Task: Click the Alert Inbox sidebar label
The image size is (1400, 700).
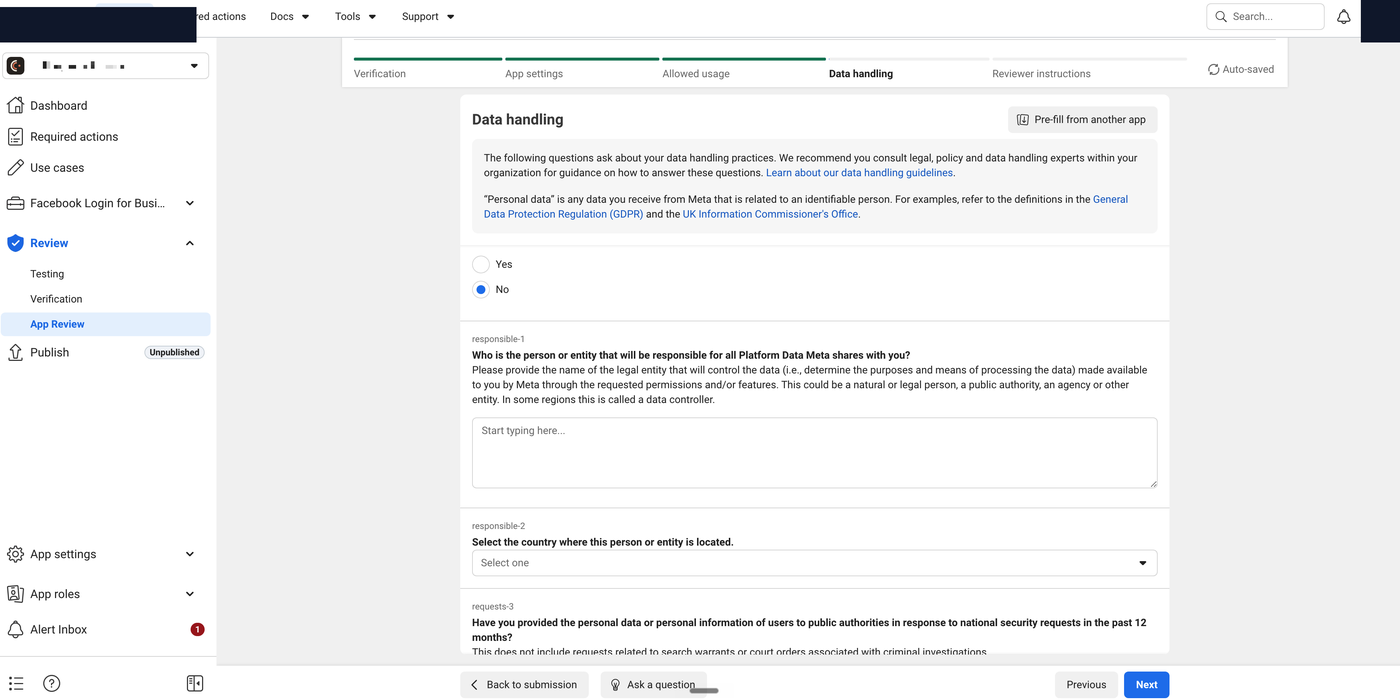Action: click(x=58, y=630)
